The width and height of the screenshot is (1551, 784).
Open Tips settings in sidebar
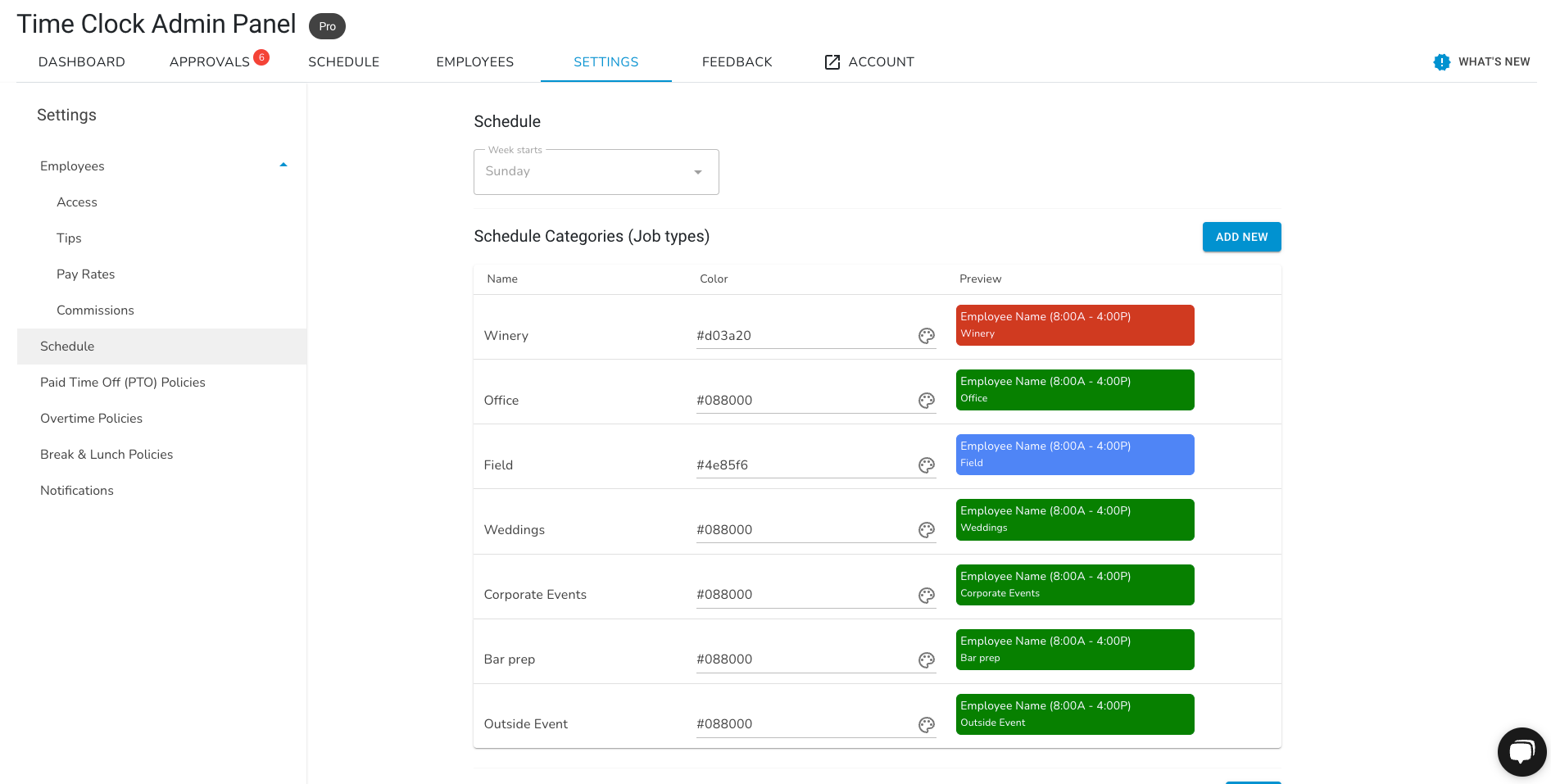[x=69, y=238]
